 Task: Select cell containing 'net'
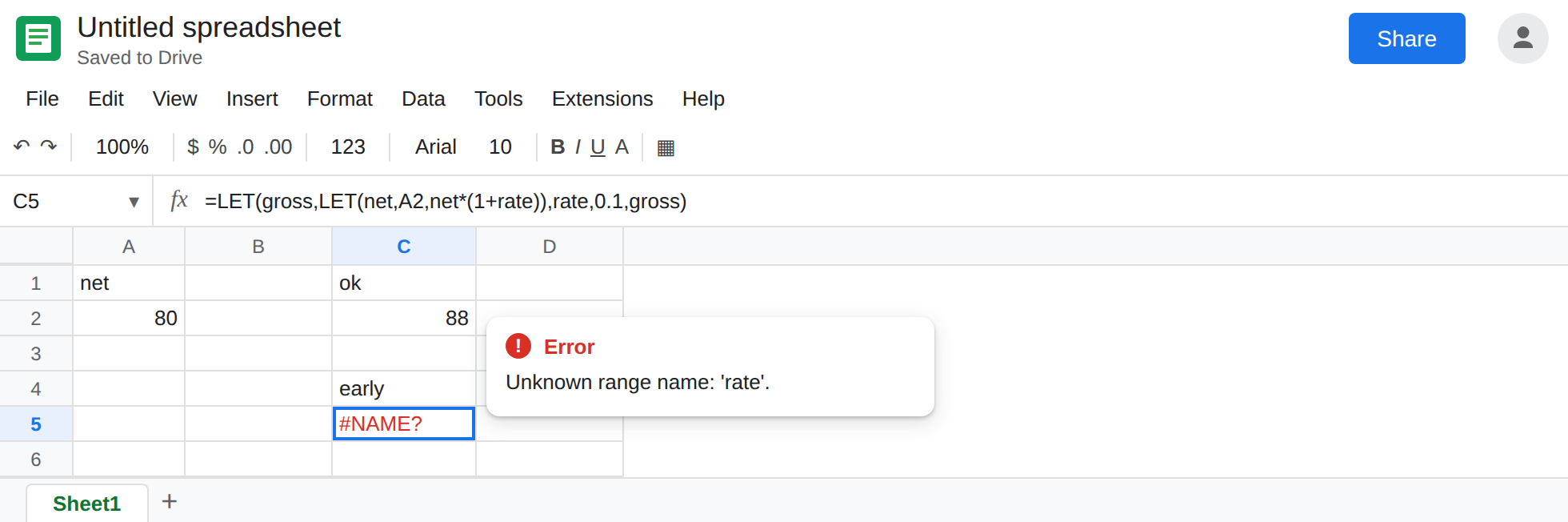(x=129, y=283)
